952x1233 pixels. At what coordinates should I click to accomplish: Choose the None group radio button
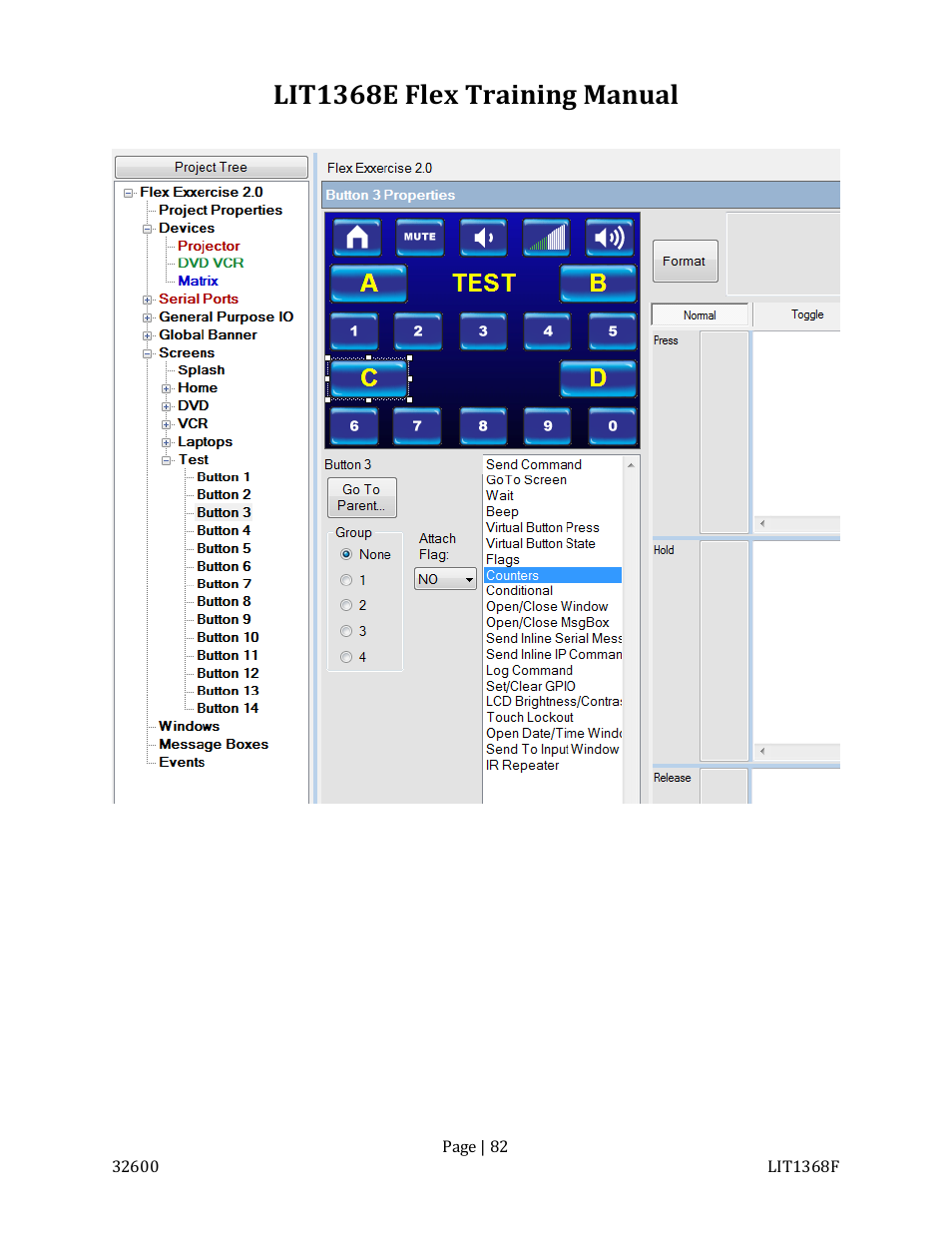click(x=346, y=554)
